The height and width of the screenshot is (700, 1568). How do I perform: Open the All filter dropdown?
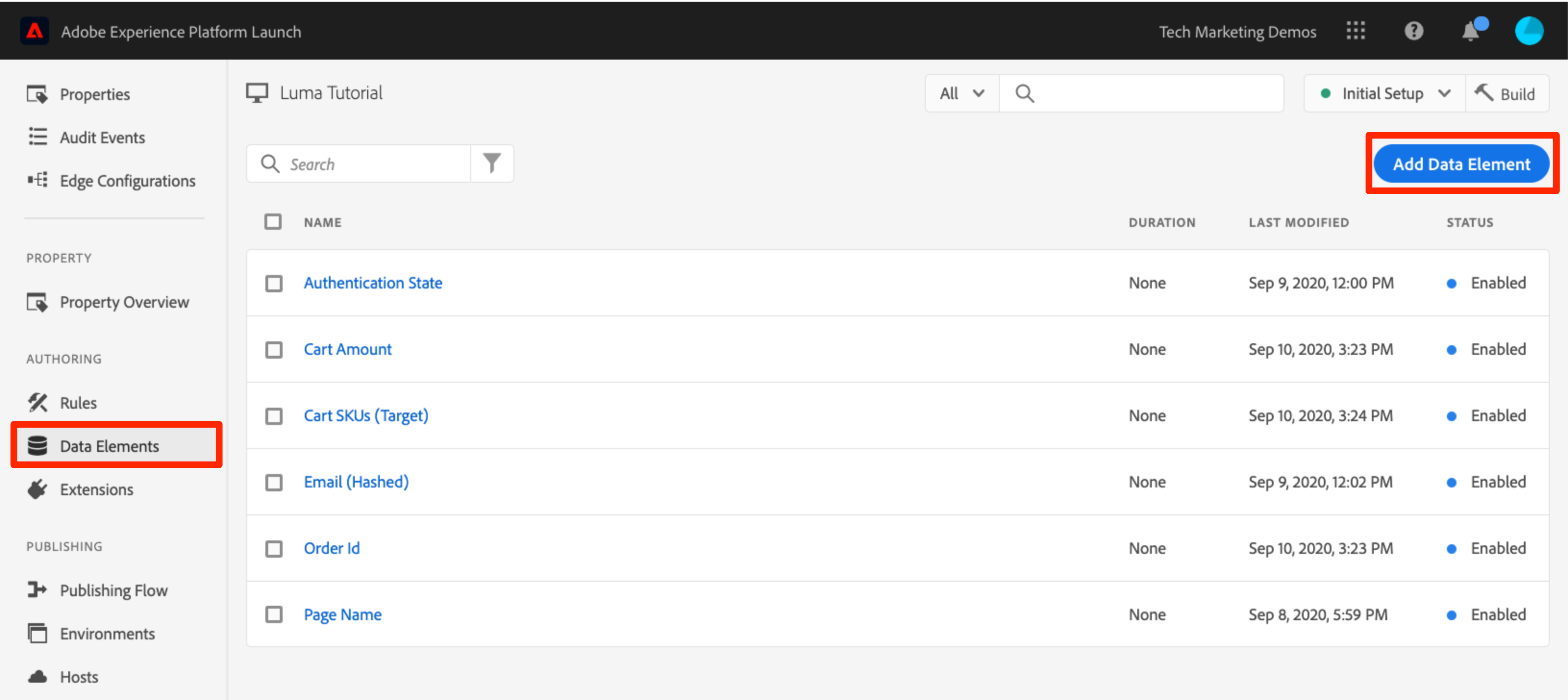[961, 94]
